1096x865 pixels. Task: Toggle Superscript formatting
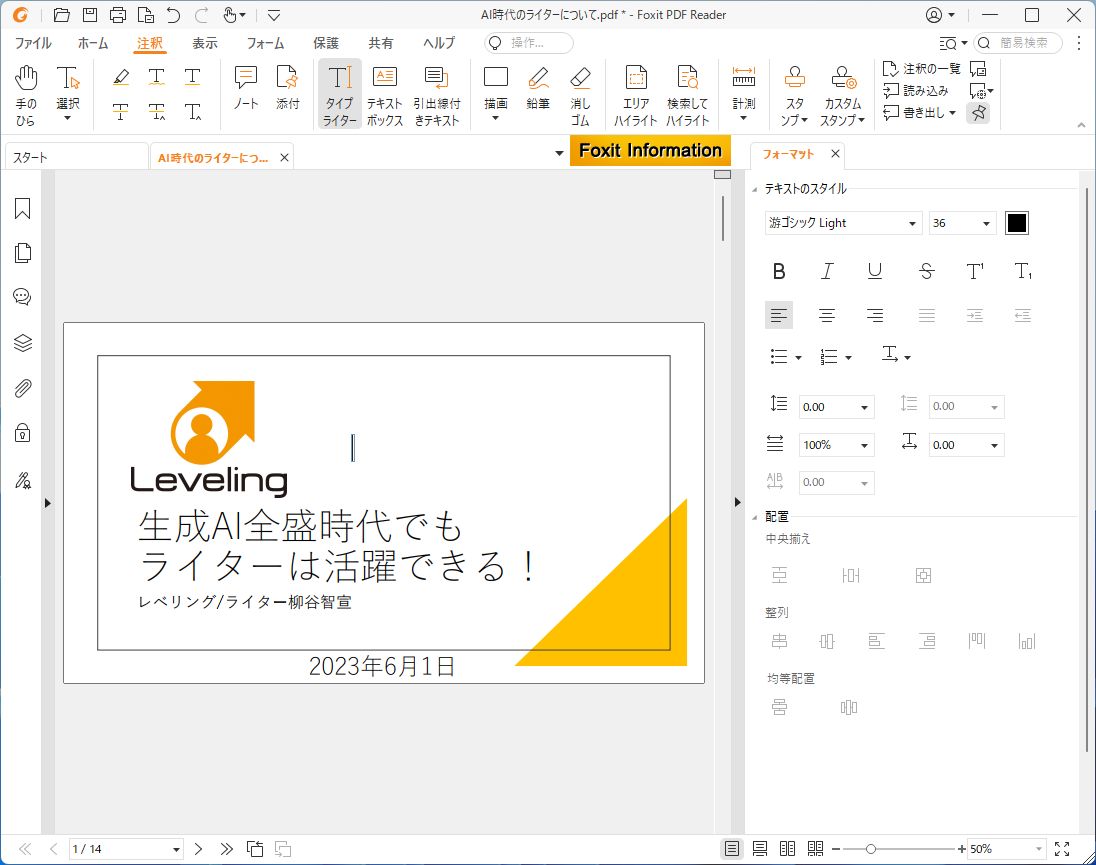(974, 271)
